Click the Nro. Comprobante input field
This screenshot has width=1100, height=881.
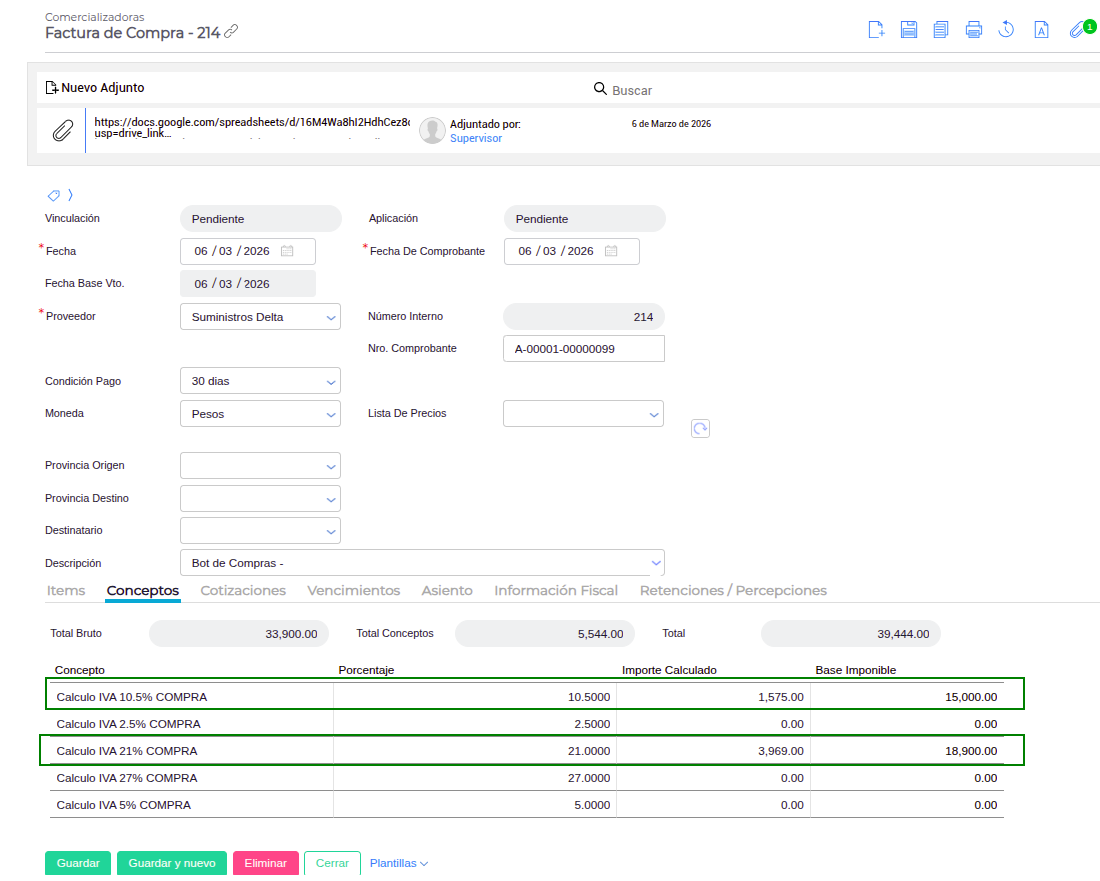[583, 349]
